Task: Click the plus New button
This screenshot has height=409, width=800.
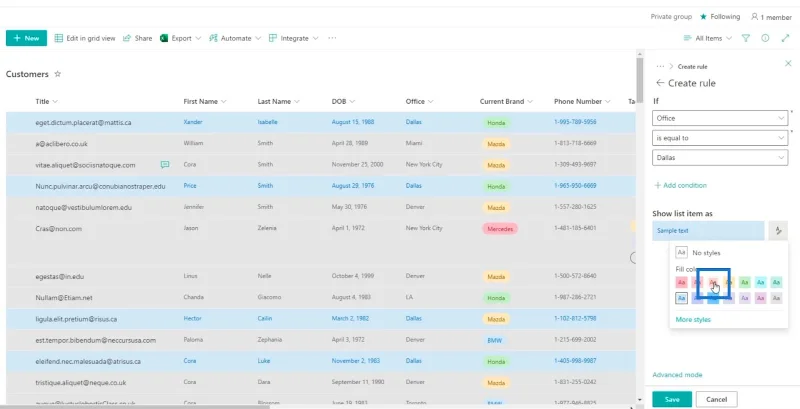Action: point(27,38)
